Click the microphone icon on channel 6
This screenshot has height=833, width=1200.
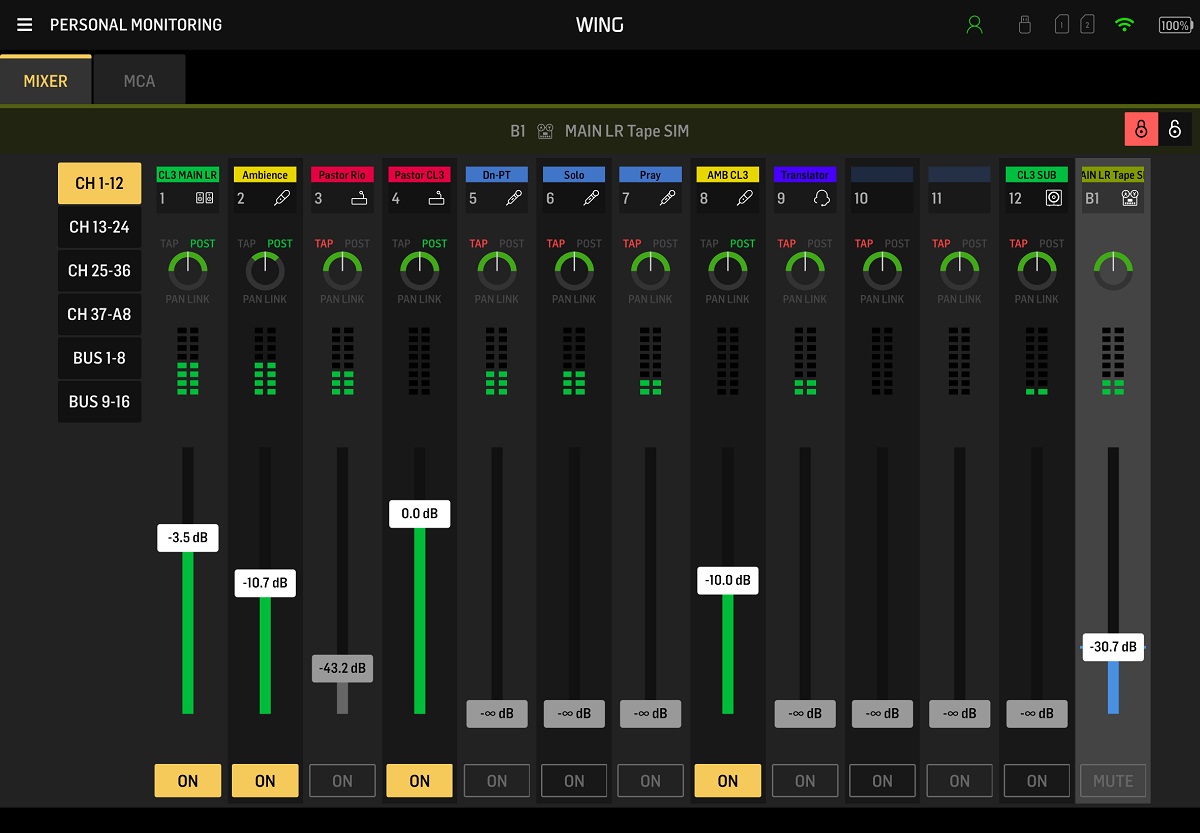coord(591,198)
